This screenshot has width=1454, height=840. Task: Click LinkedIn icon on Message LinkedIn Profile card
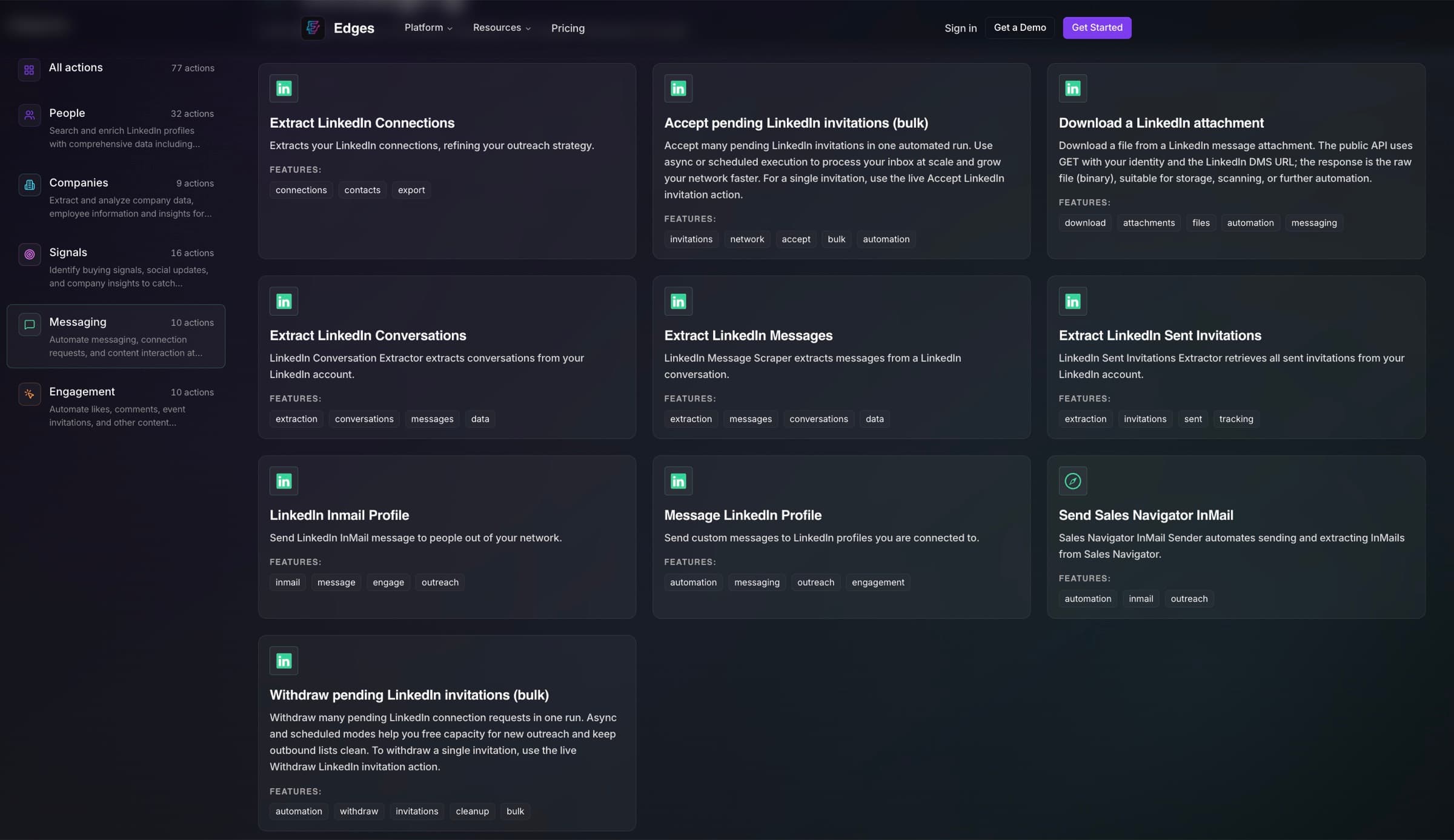pyautogui.click(x=678, y=481)
